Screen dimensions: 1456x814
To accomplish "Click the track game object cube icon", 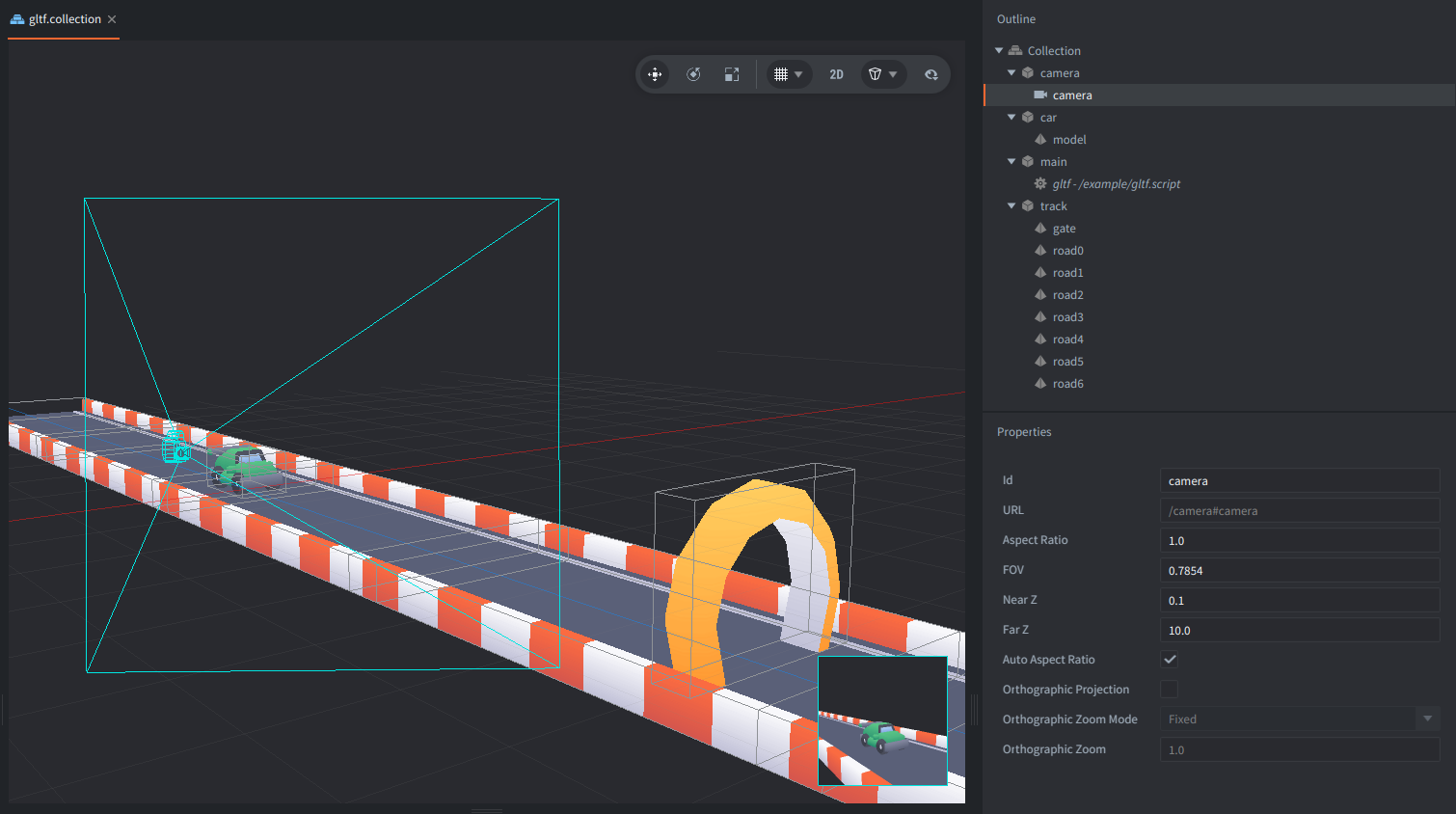I will coord(1028,206).
